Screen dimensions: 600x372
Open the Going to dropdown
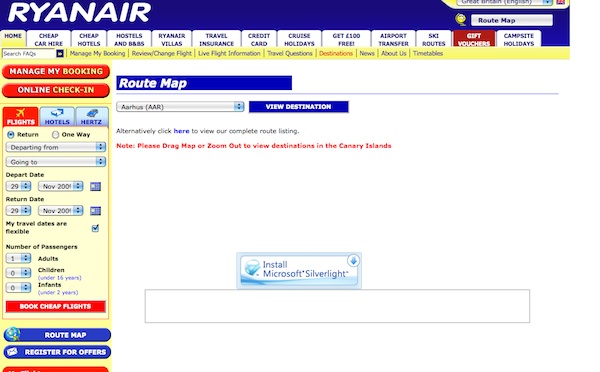tap(56, 162)
